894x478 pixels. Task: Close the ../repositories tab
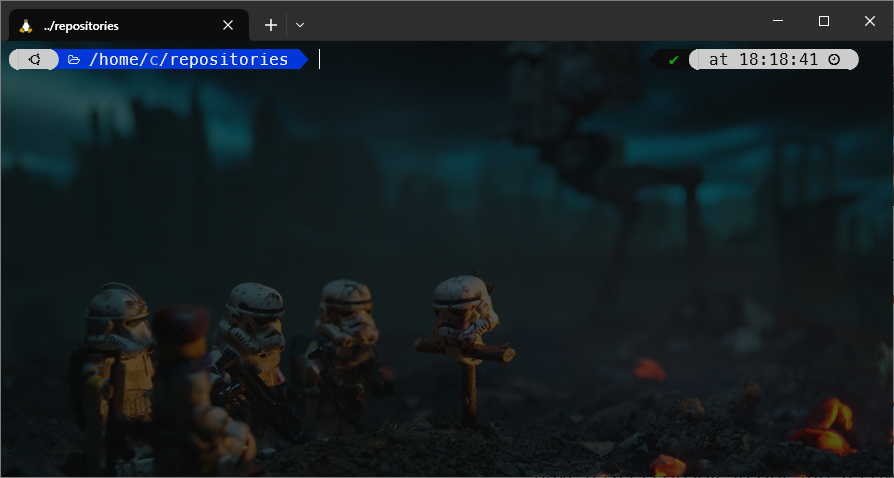(x=227, y=25)
